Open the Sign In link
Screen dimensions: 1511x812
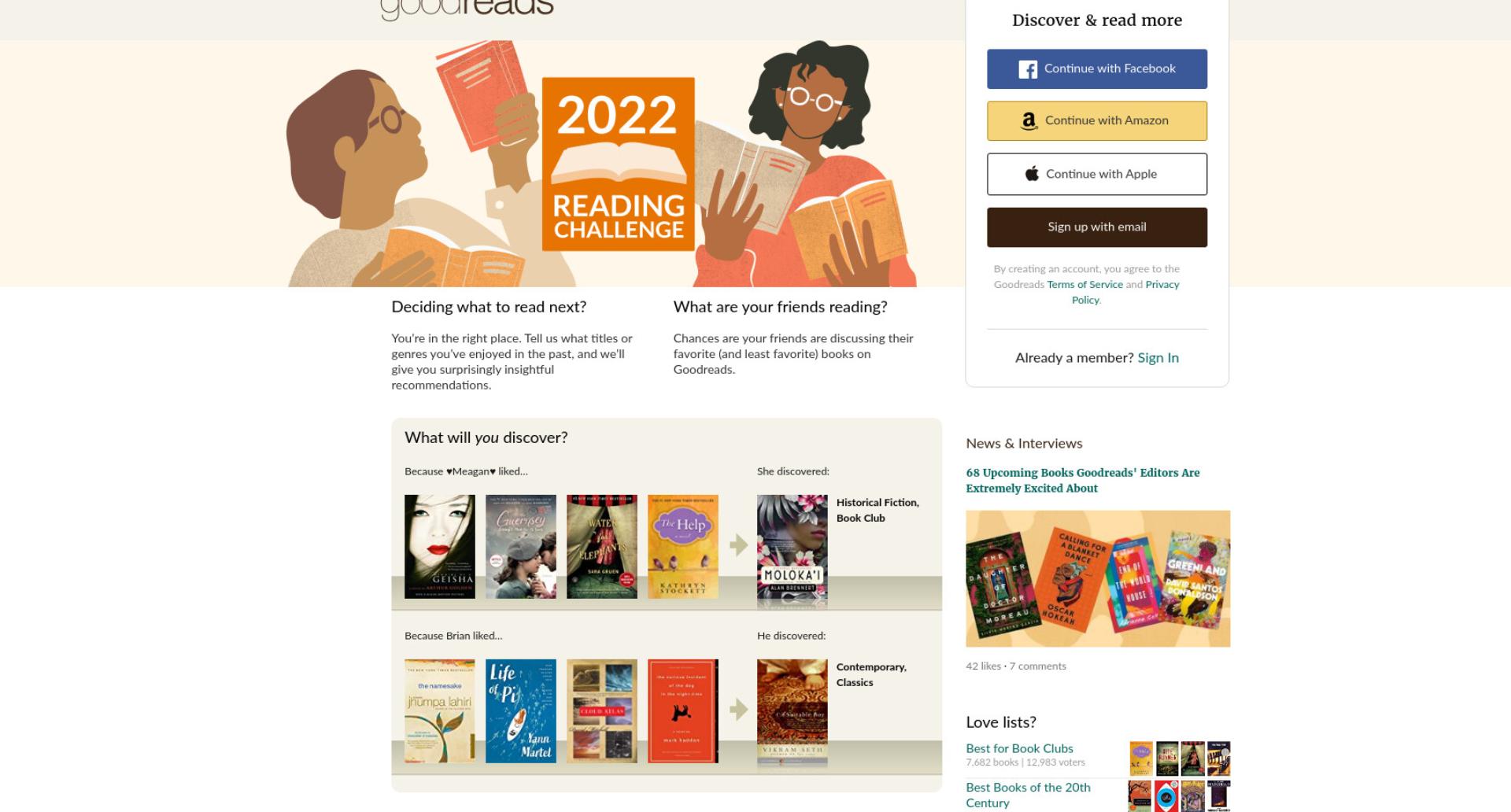(x=1158, y=358)
